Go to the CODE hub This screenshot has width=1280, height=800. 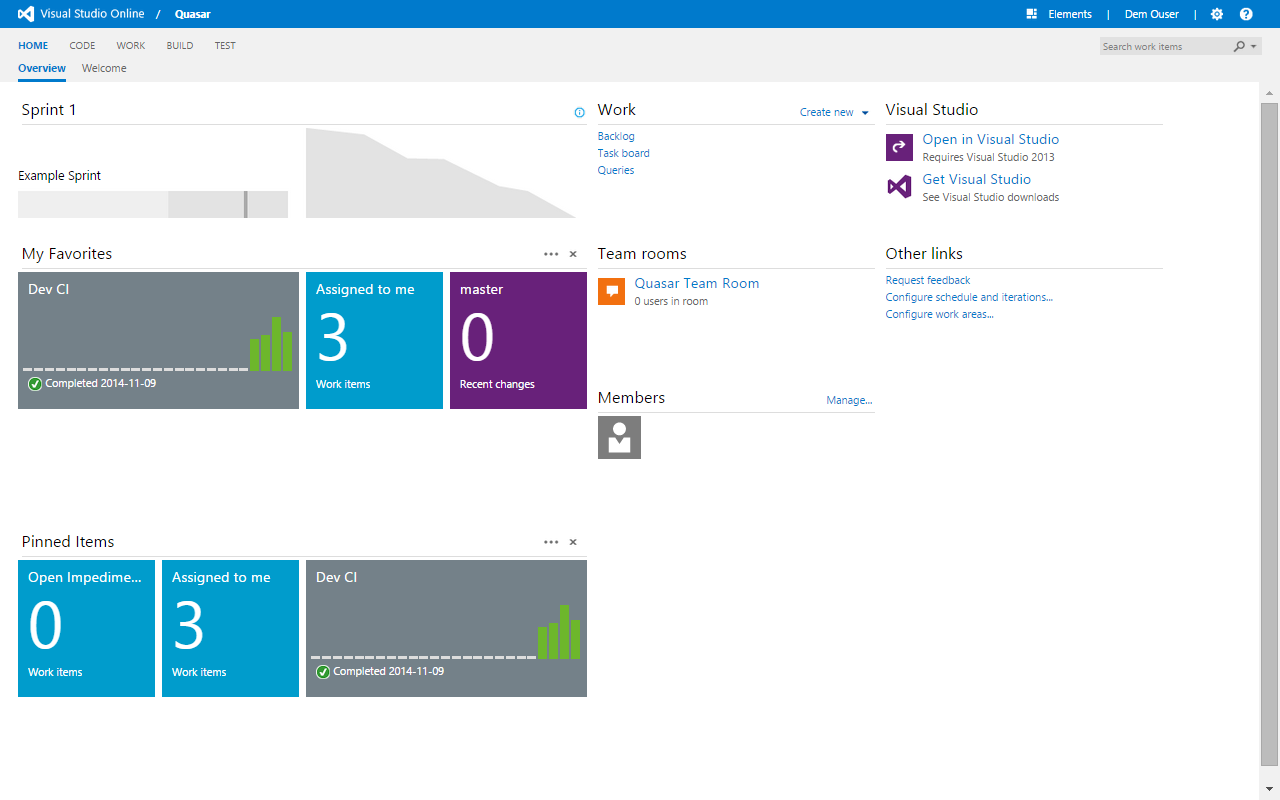(x=82, y=46)
